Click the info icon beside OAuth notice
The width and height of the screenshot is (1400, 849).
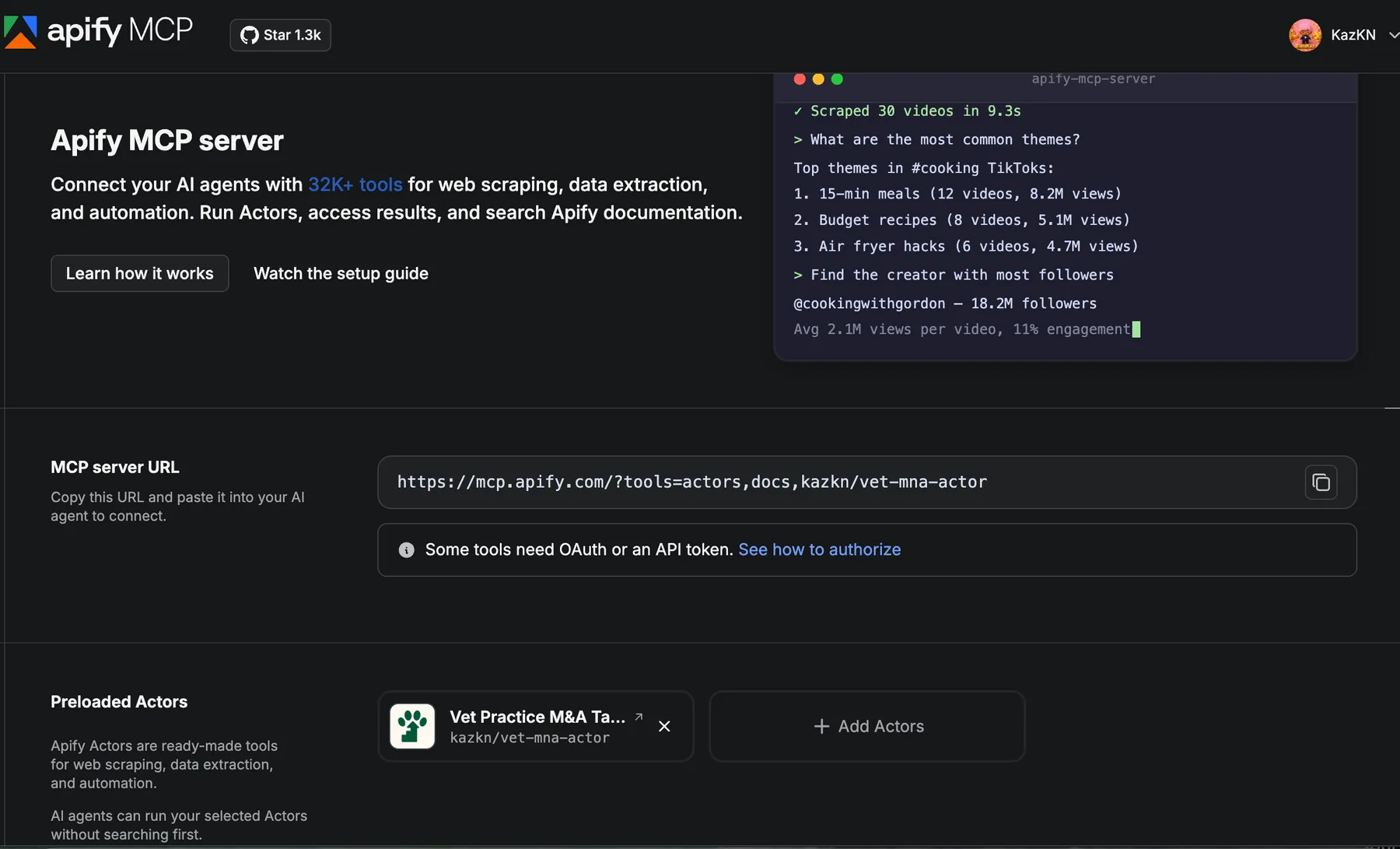point(406,550)
